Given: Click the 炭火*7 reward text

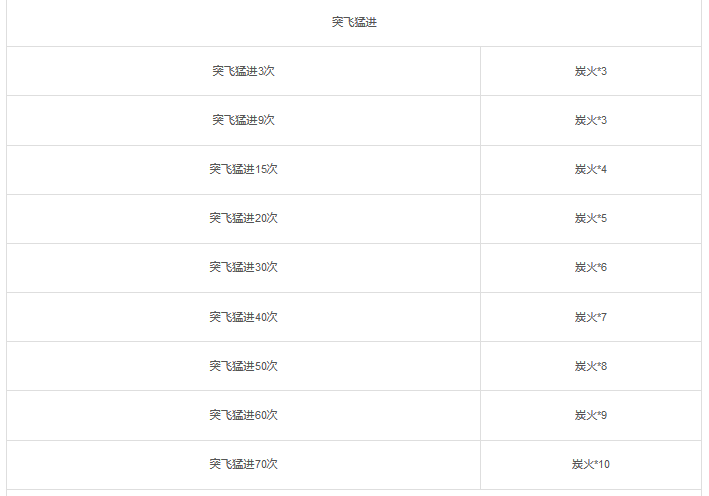Looking at the screenshot, I should 591,317.
